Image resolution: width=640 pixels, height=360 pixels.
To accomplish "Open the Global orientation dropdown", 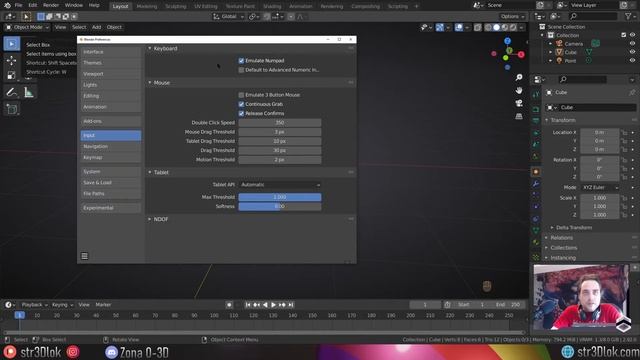I will [229, 16].
